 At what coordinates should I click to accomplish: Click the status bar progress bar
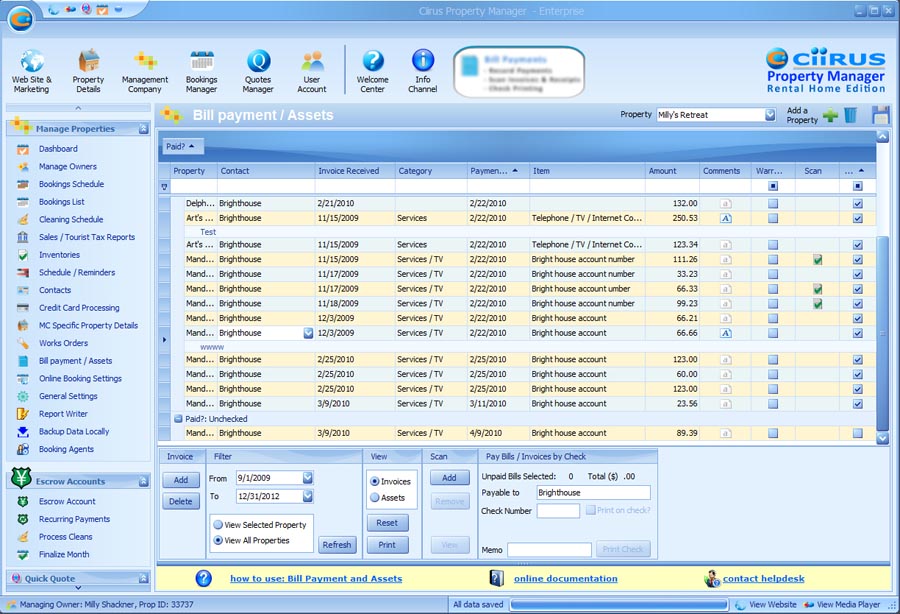[619, 604]
